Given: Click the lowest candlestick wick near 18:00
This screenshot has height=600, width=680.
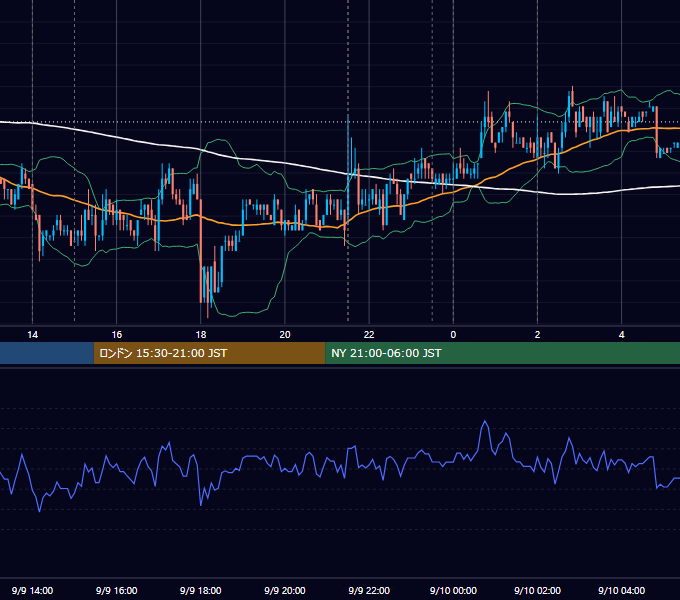Looking at the screenshot, I should click(208, 311).
